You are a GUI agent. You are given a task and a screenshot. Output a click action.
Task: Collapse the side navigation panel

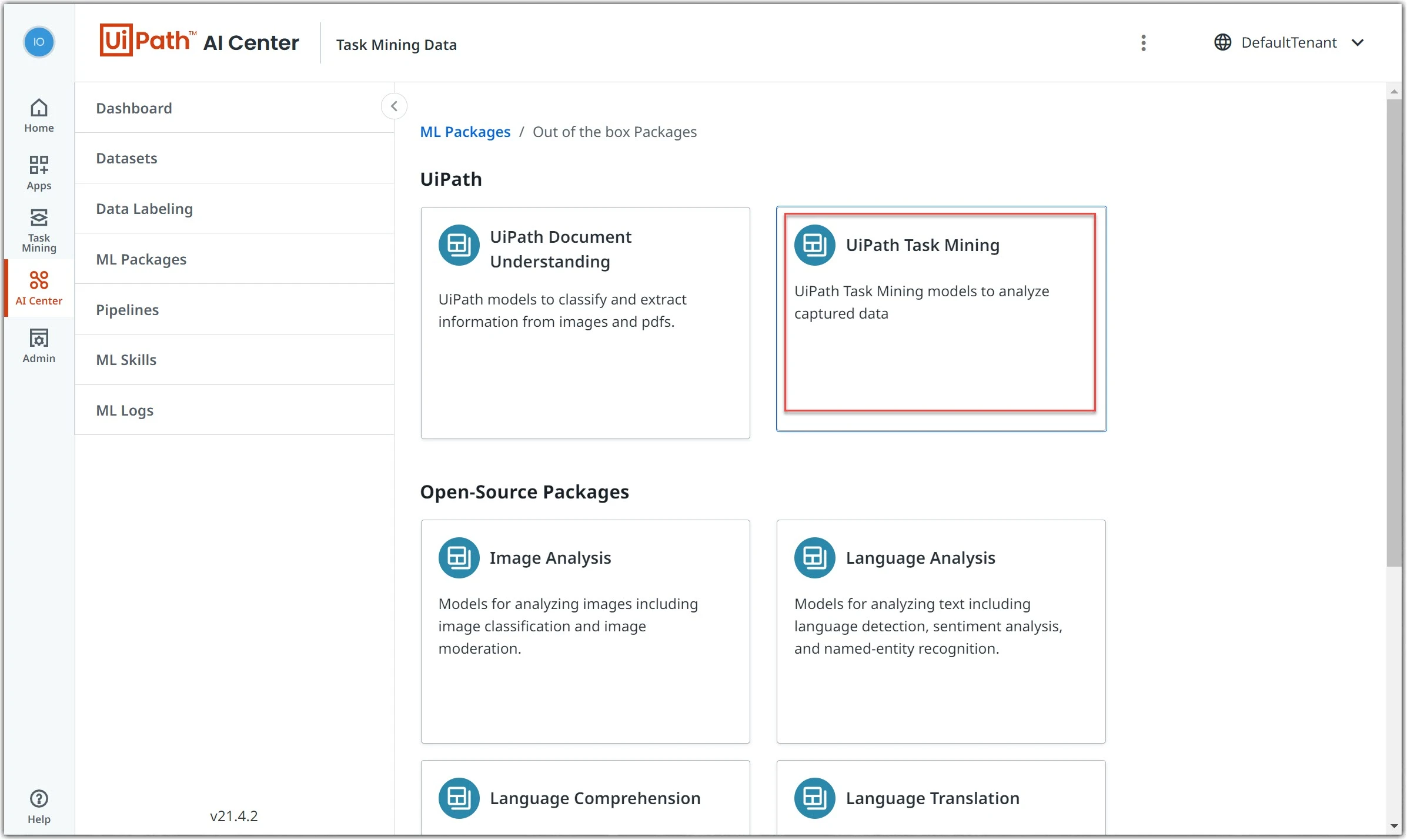[394, 106]
